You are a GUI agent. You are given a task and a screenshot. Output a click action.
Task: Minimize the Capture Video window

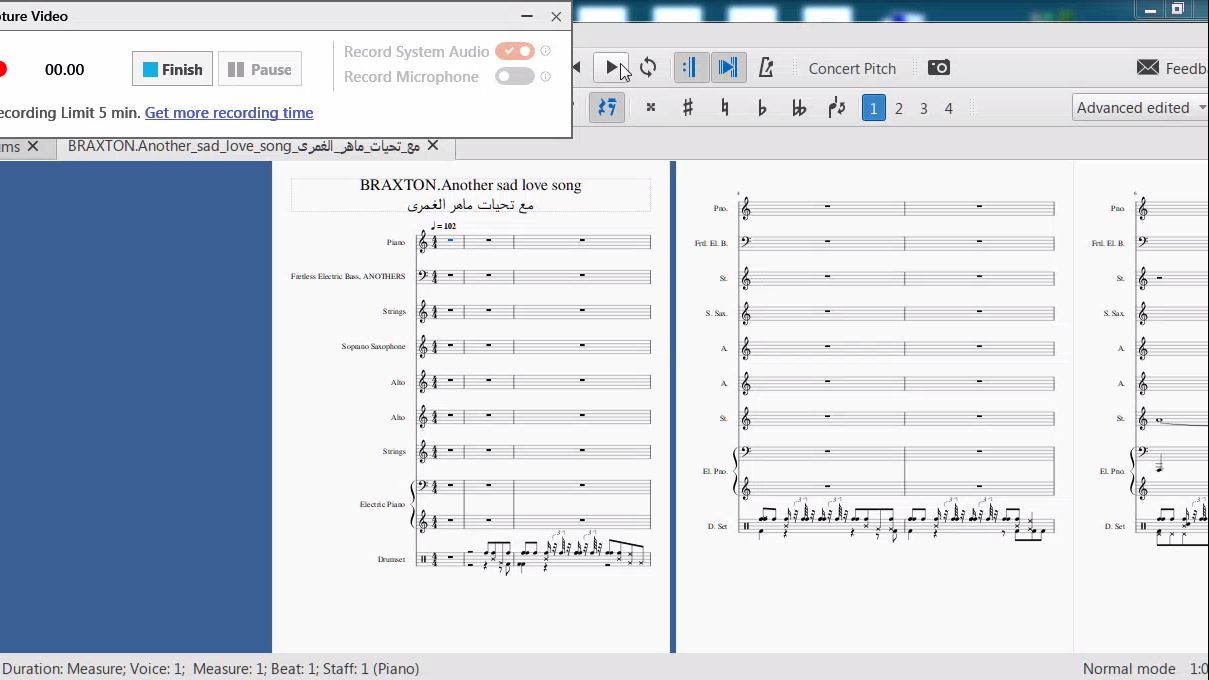527,16
